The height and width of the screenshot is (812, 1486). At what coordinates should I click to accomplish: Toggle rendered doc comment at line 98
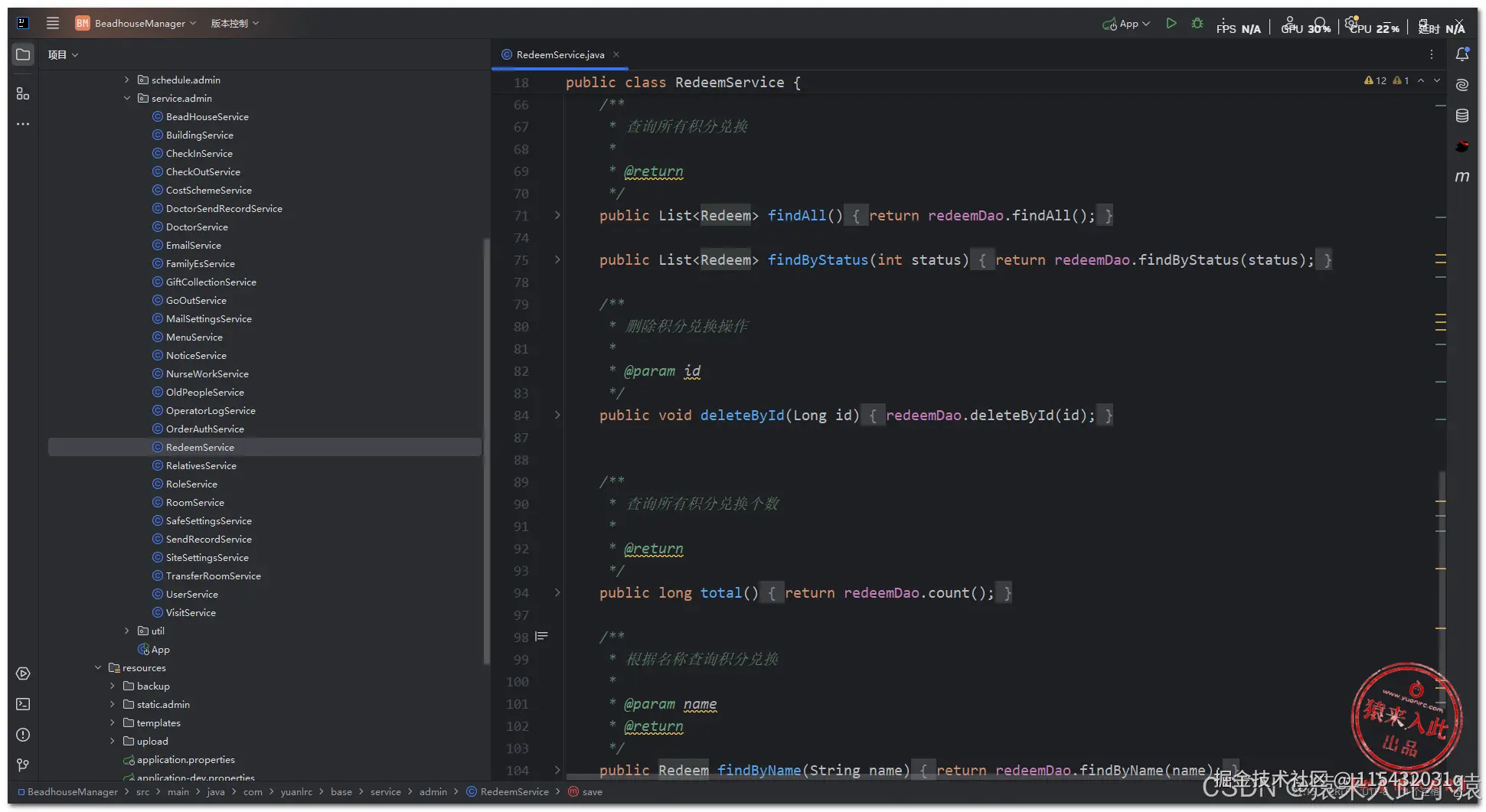click(541, 637)
